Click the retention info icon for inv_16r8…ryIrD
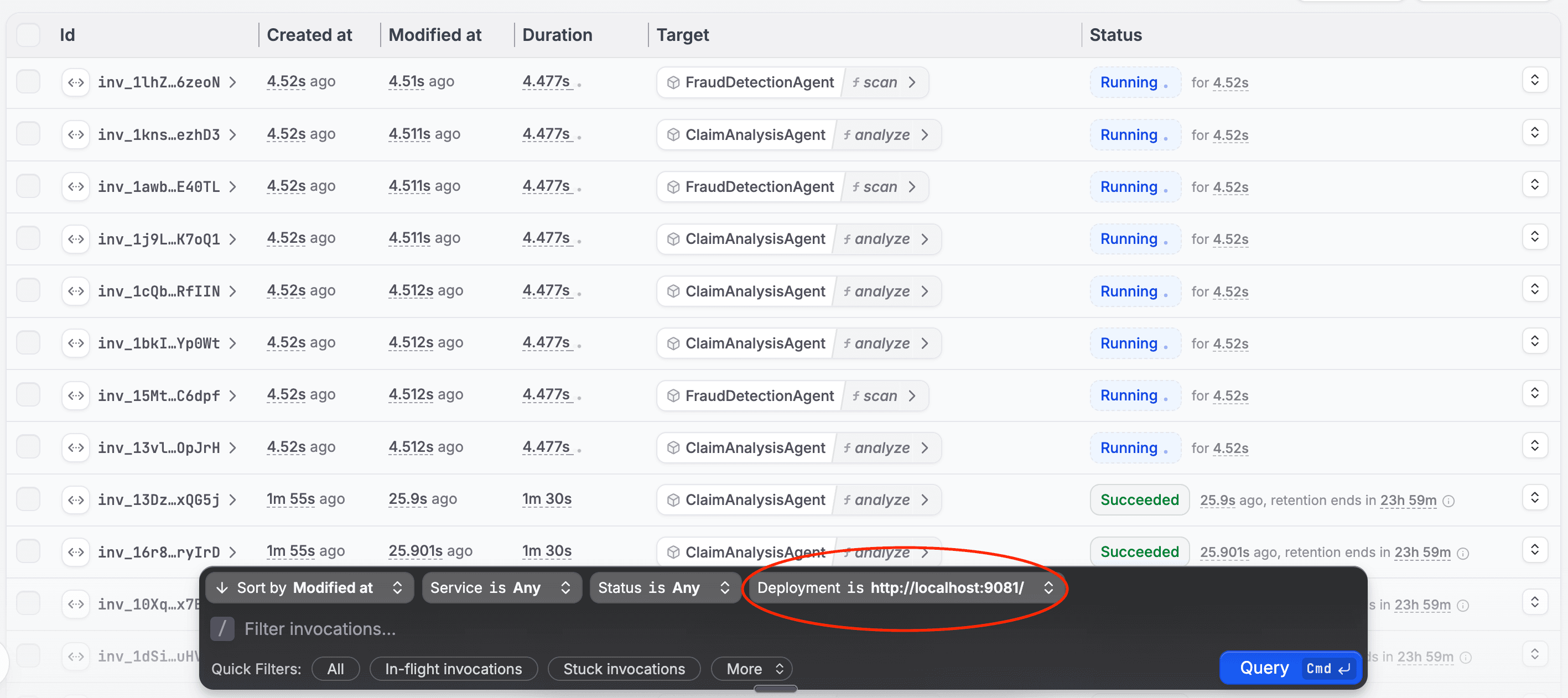The height and width of the screenshot is (698, 1568). coord(1463,553)
